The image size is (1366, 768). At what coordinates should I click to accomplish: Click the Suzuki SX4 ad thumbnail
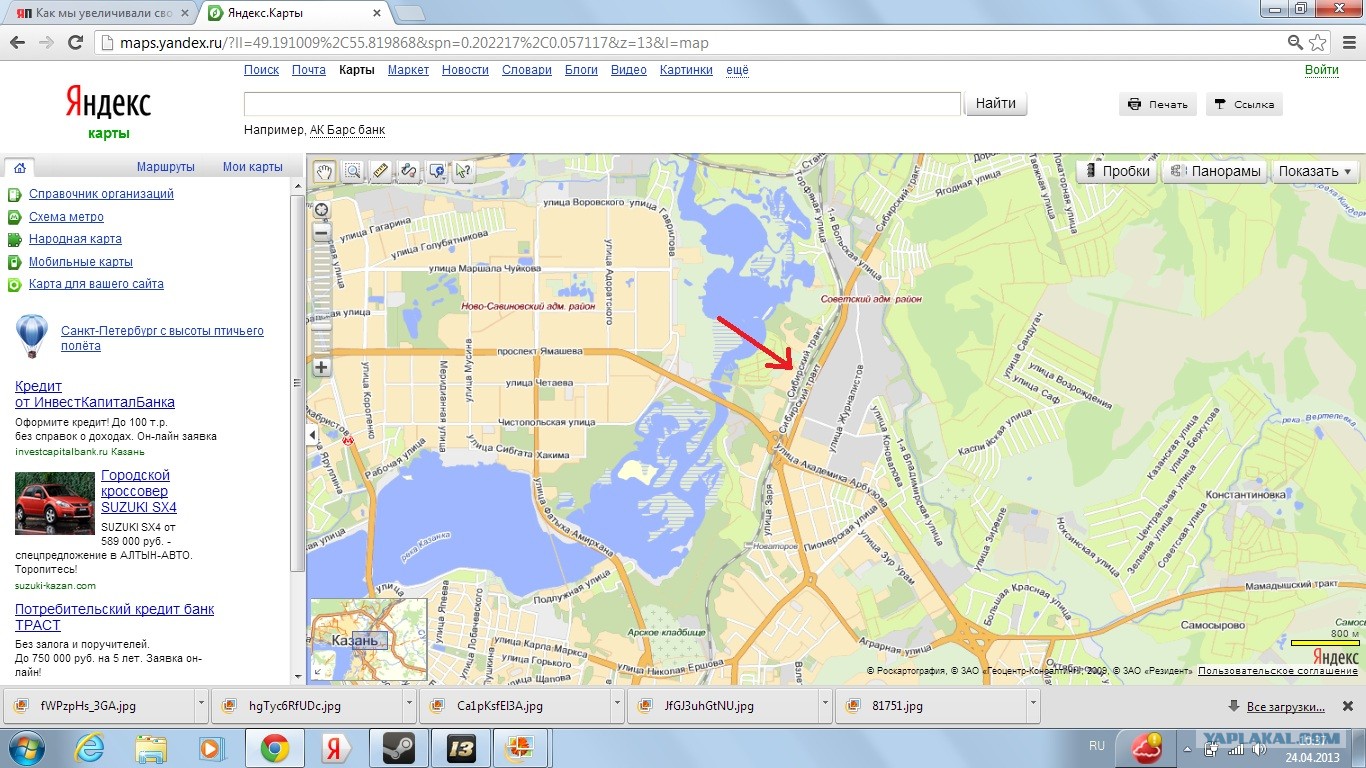pos(55,505)
